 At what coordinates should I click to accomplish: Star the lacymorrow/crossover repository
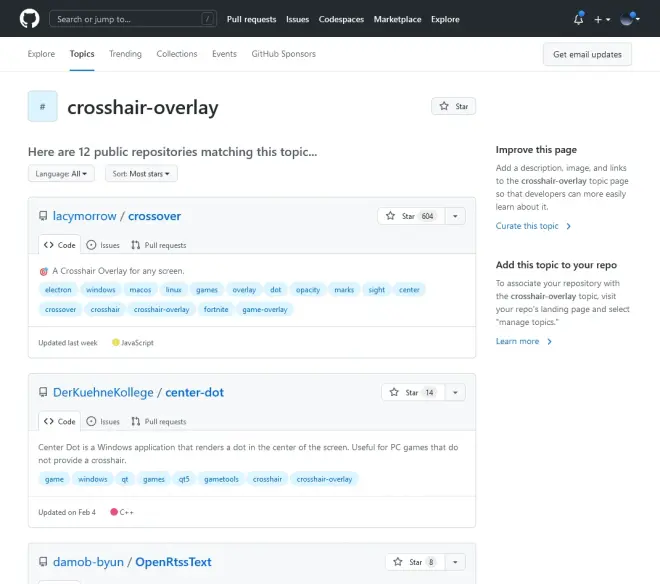point(401,216)
